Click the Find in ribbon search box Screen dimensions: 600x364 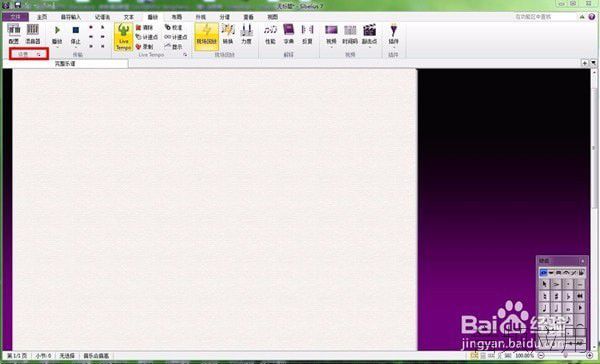[x=545, y=17]
